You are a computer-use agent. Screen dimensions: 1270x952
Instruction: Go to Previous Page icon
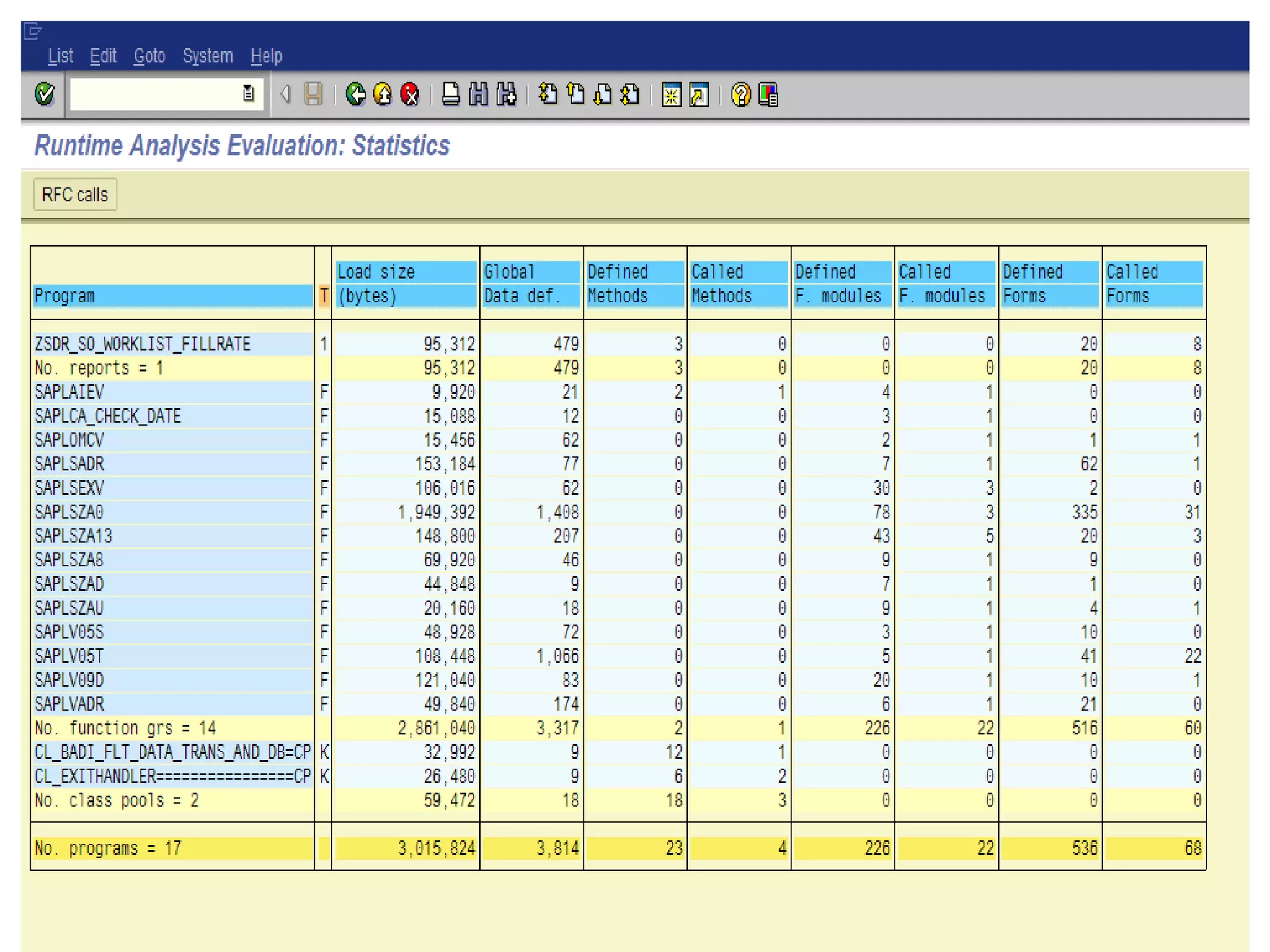tap(575, 95)
